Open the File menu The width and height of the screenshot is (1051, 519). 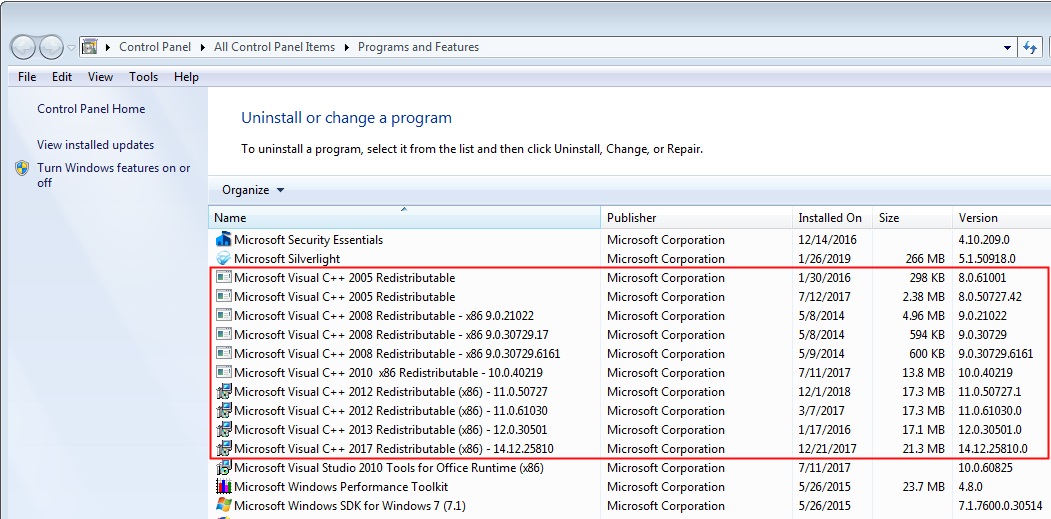point(27,76)
